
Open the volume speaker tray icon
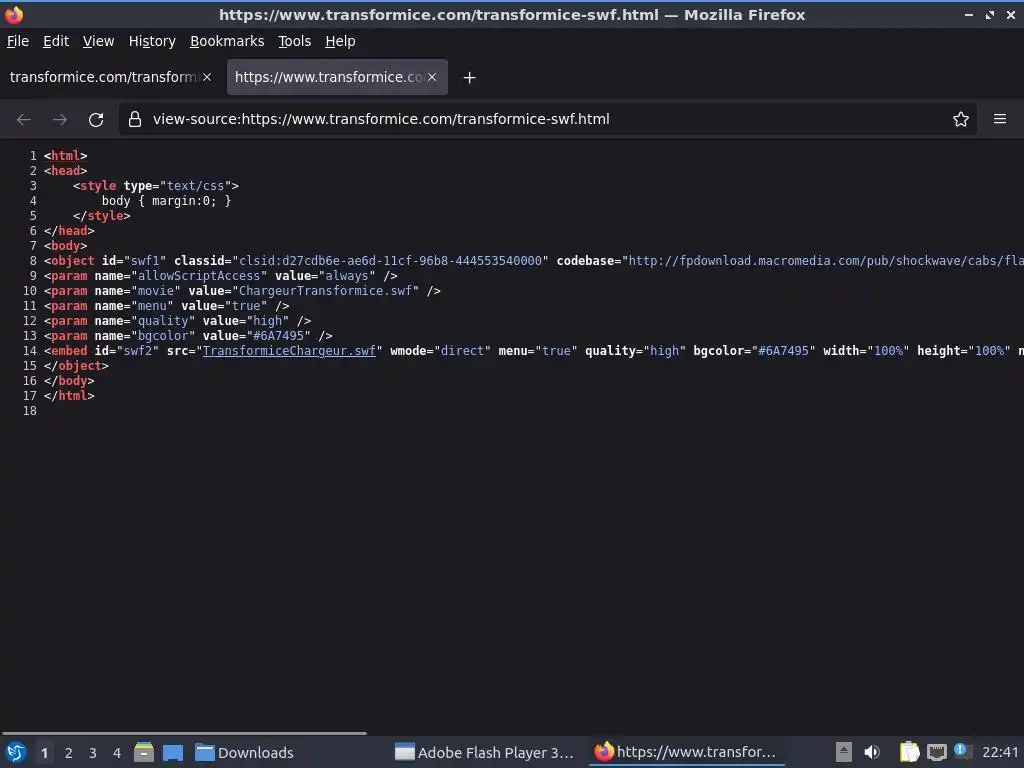click(x=872, y=752)
